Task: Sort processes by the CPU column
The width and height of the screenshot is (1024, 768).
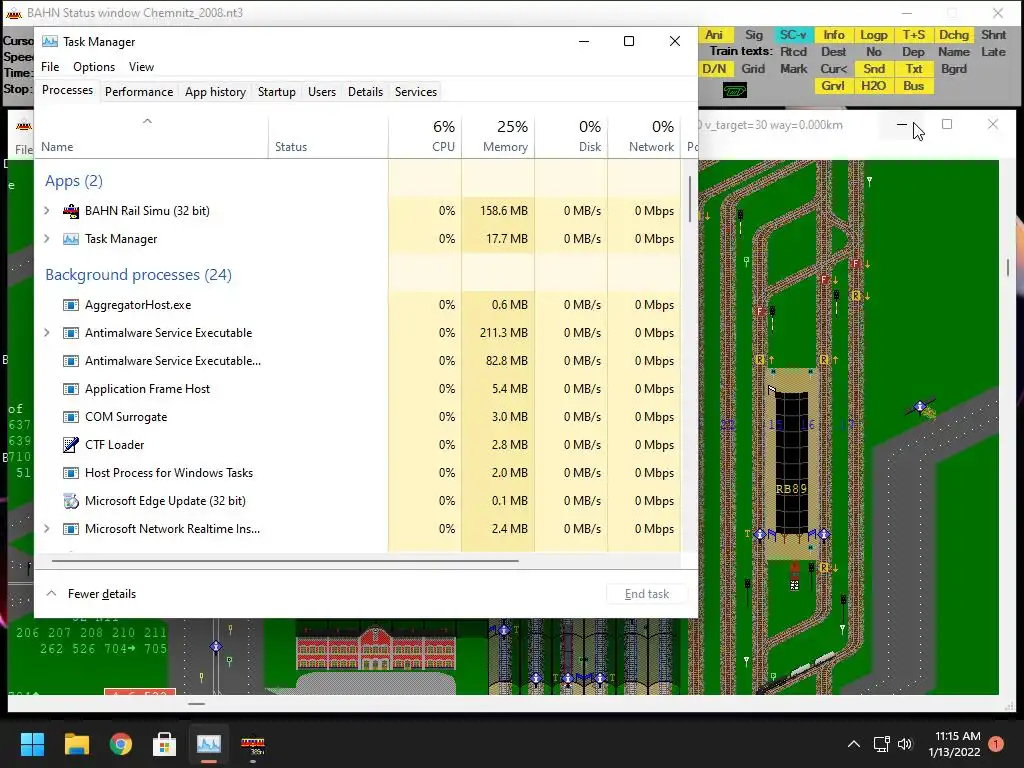Action: (x=425, y=136)
